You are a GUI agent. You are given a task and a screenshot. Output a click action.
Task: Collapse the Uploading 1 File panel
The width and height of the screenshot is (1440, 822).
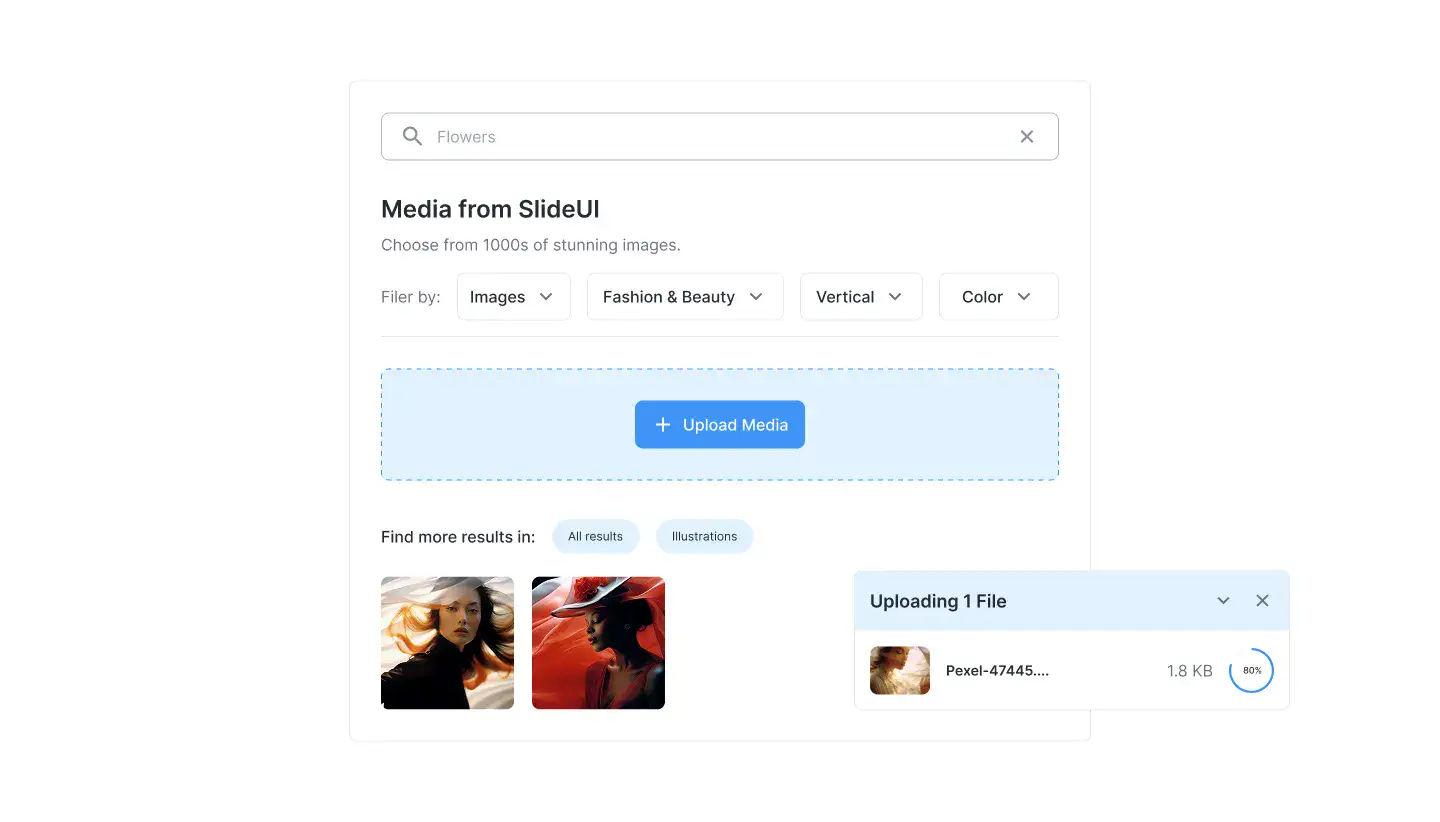[x=1223, y=601]
